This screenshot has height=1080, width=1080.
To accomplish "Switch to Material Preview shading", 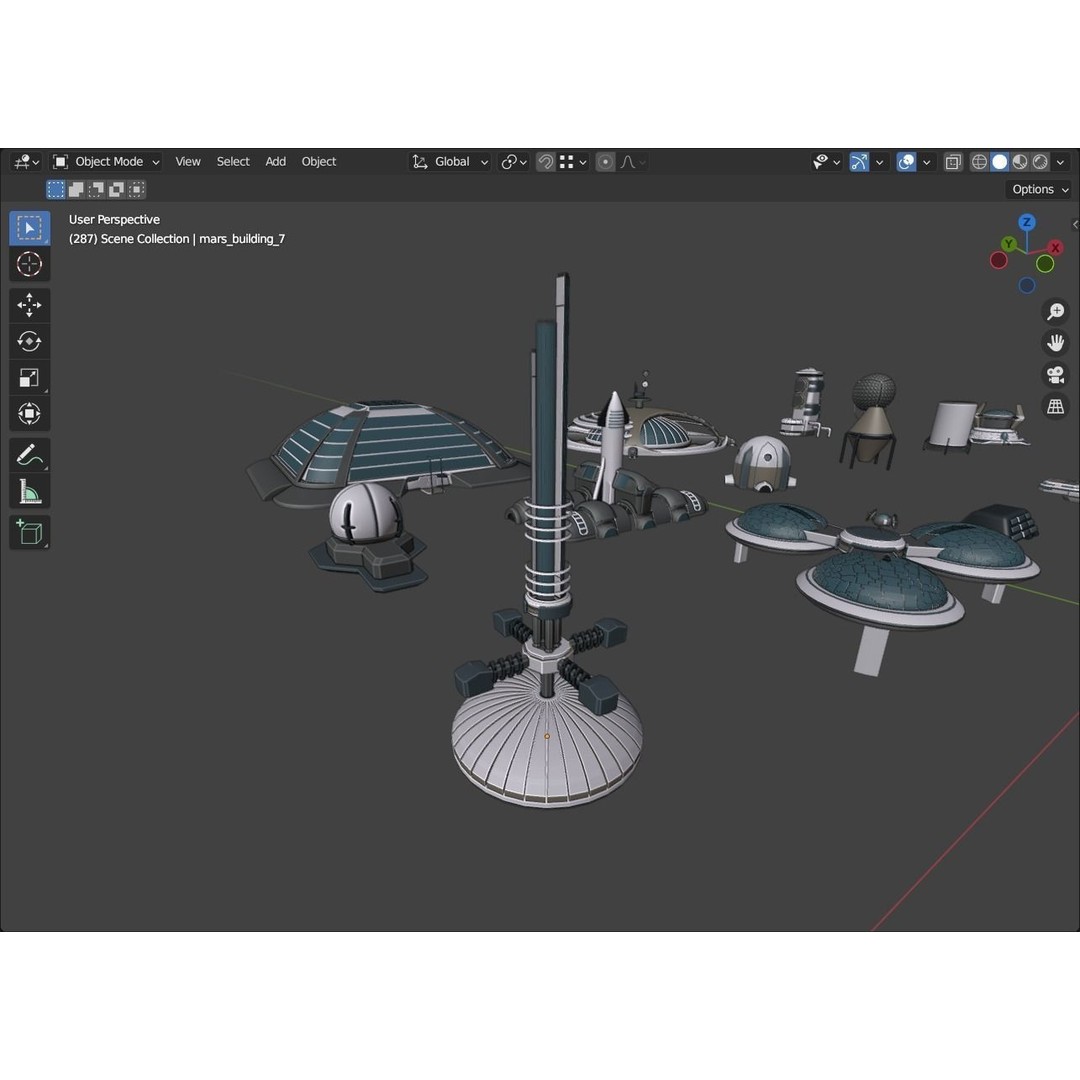I will tap(1020, 161).
